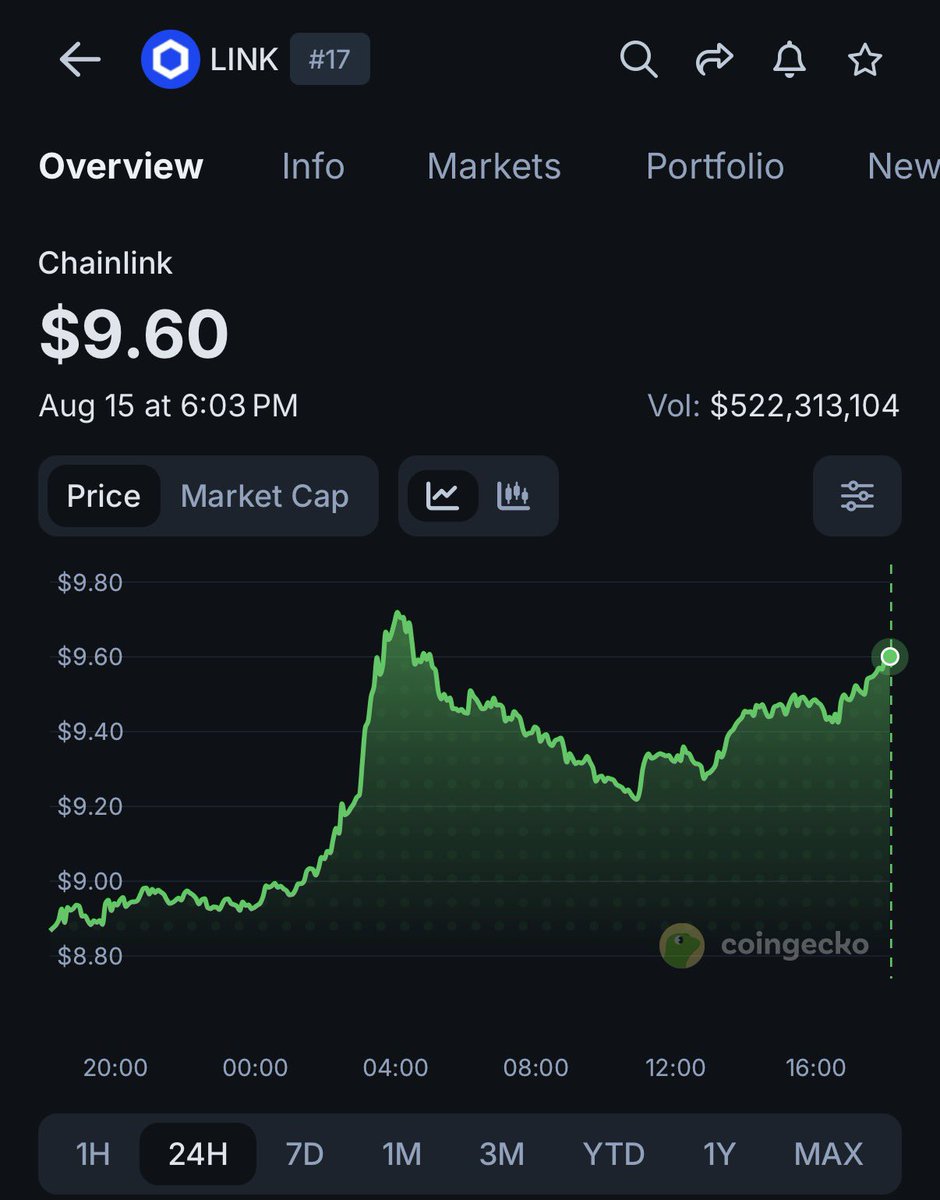The image size is (940, 1200).
Task: Go to the Markets tab
Action: coord(494,166)
